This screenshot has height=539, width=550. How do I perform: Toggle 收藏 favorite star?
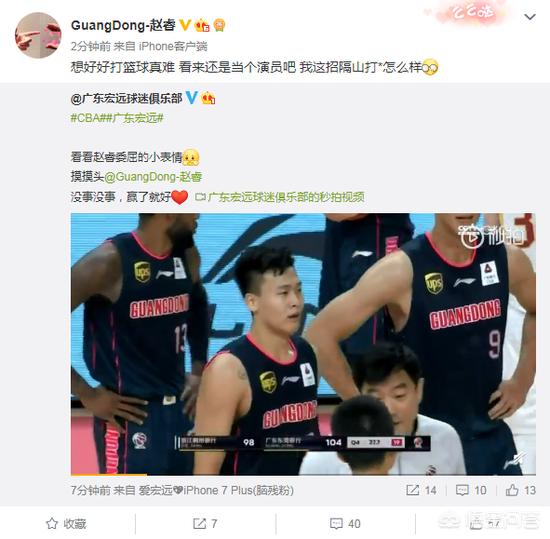(66, 524)
